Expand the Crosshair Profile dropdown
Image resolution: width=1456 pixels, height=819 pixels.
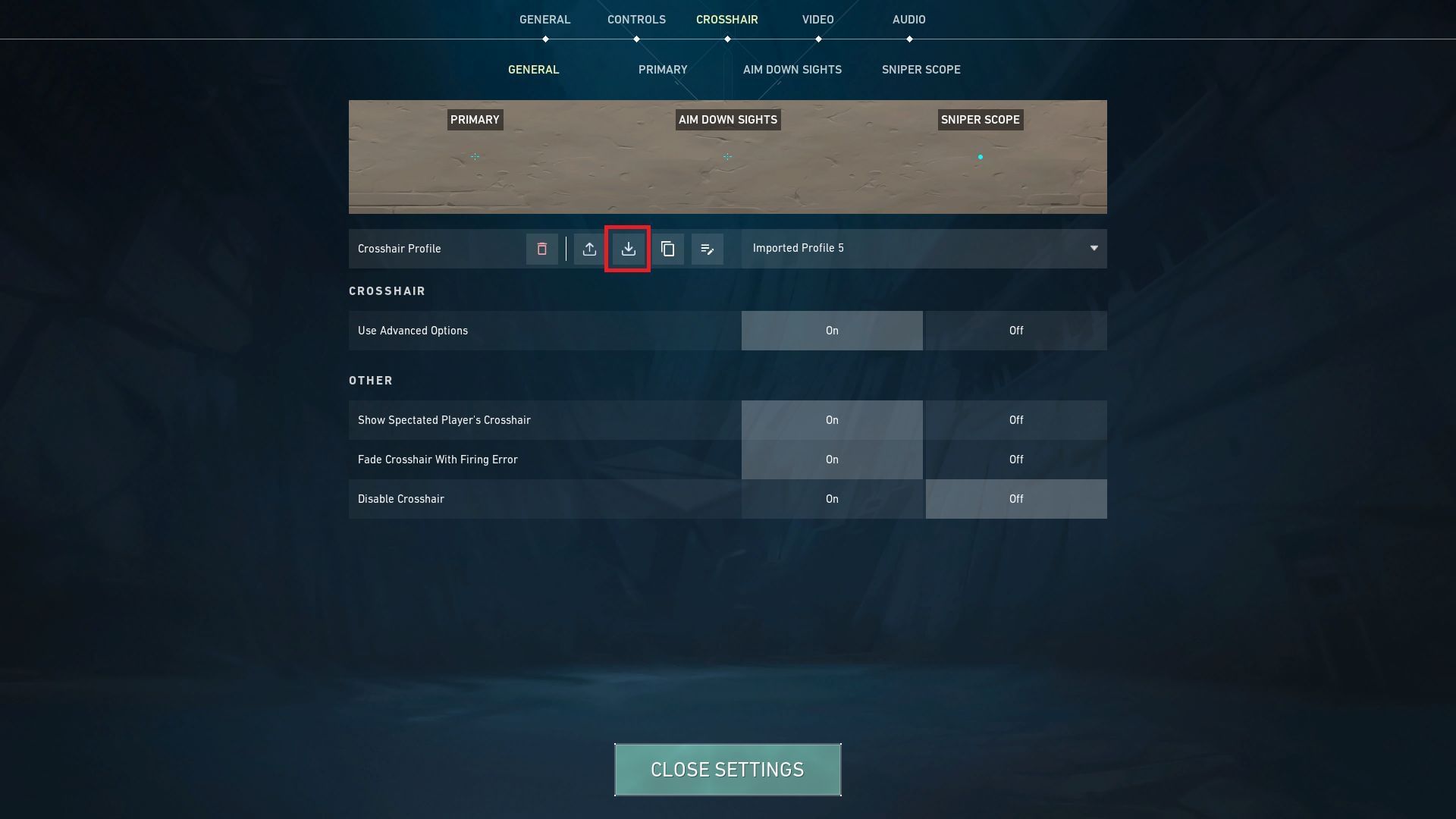[1093, 248]
